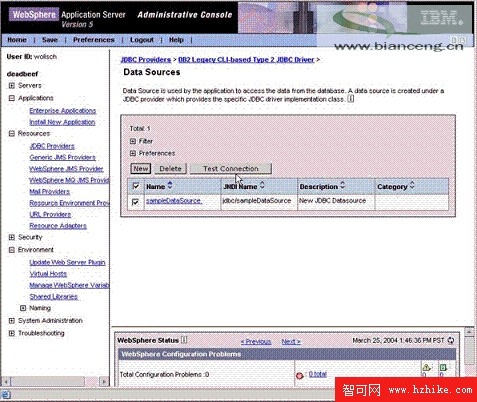Image resolution: width=477 pixels, height=402 pixels.
Task: Open Help in the top menu
Action: point(176,40)
